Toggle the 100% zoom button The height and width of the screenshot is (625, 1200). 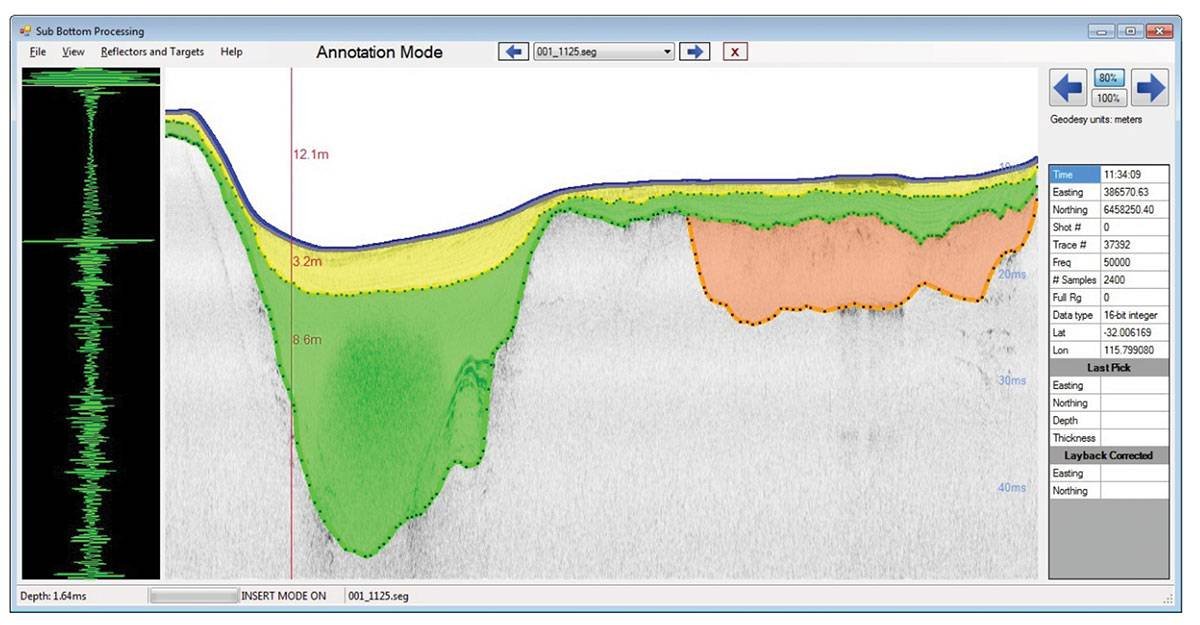coord(1107,98)
